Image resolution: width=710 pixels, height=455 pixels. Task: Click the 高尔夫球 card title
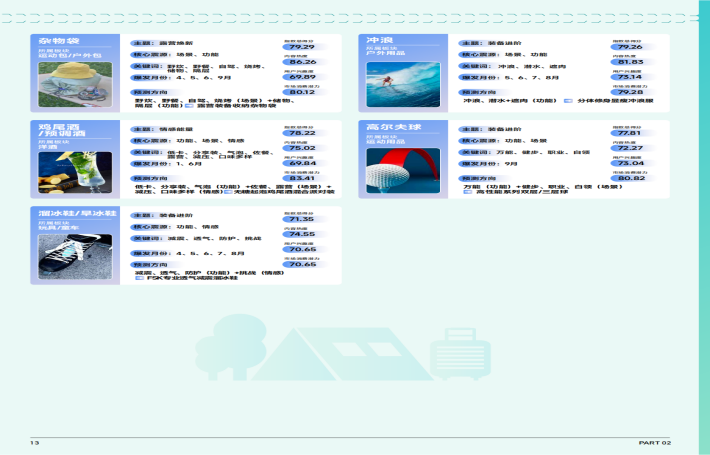point(390,129)
